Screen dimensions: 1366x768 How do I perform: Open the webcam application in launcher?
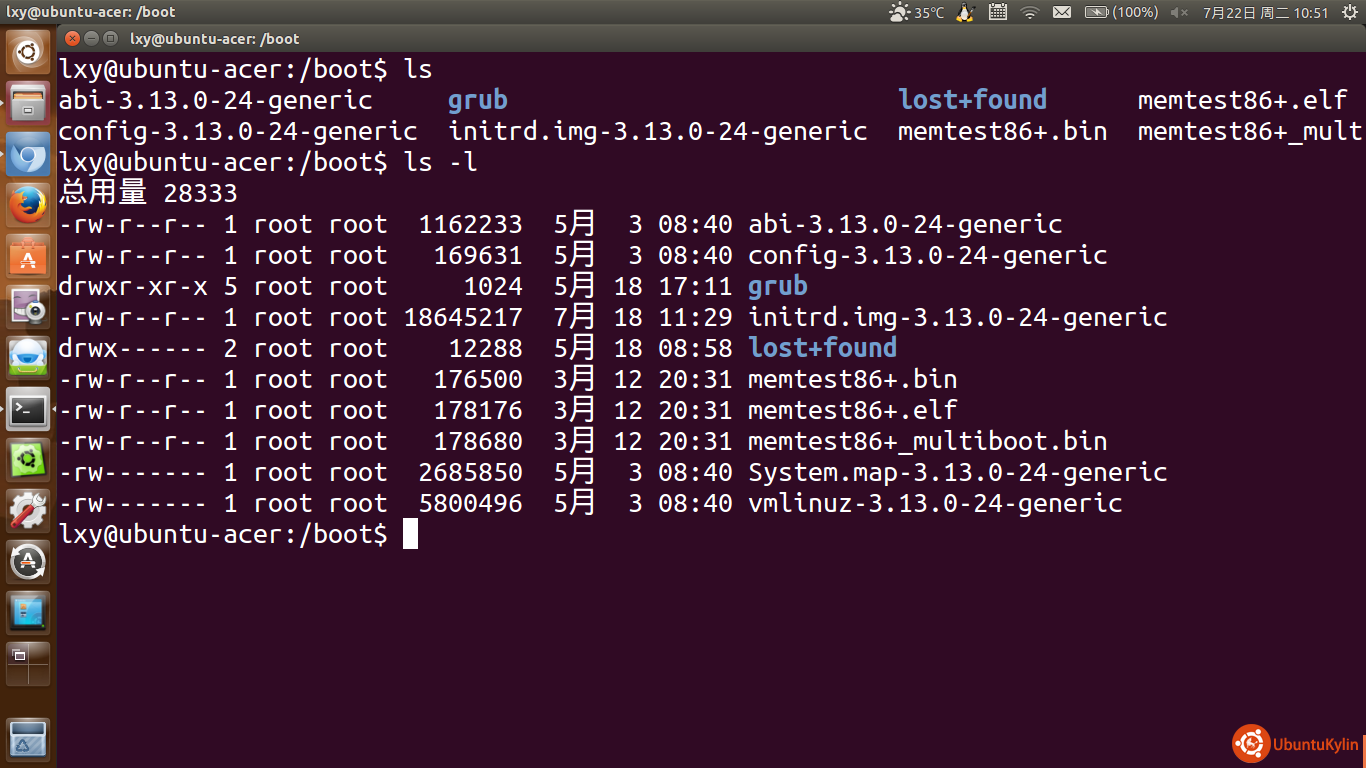tap(28, 308)
